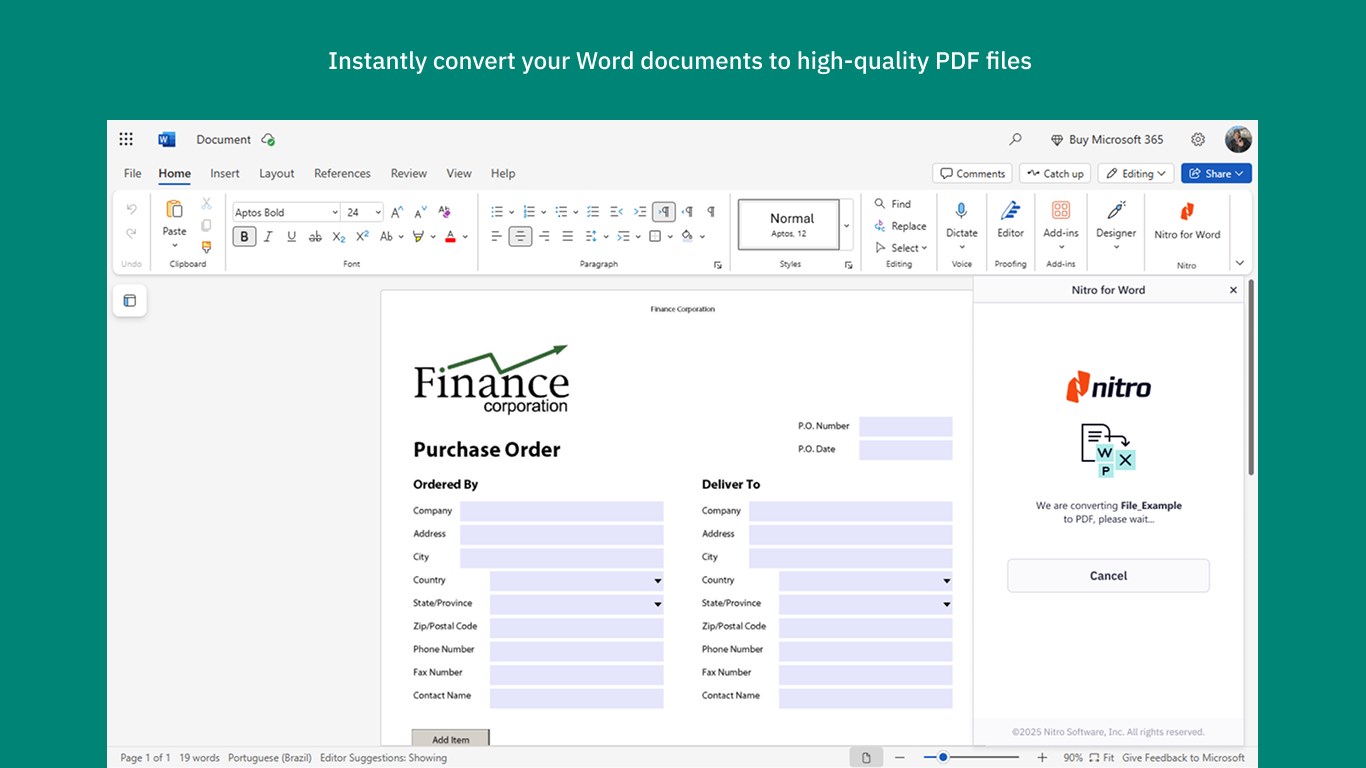Switch to the View tab
The height and width of the screenshot is (768, 1366).
459,173
